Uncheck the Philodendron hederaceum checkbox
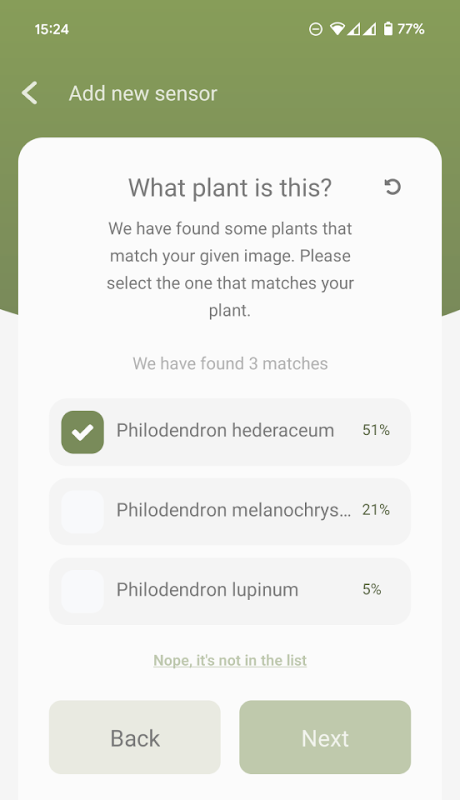The height and width of the screenshot is (800, 460). (x=83, y=432)
